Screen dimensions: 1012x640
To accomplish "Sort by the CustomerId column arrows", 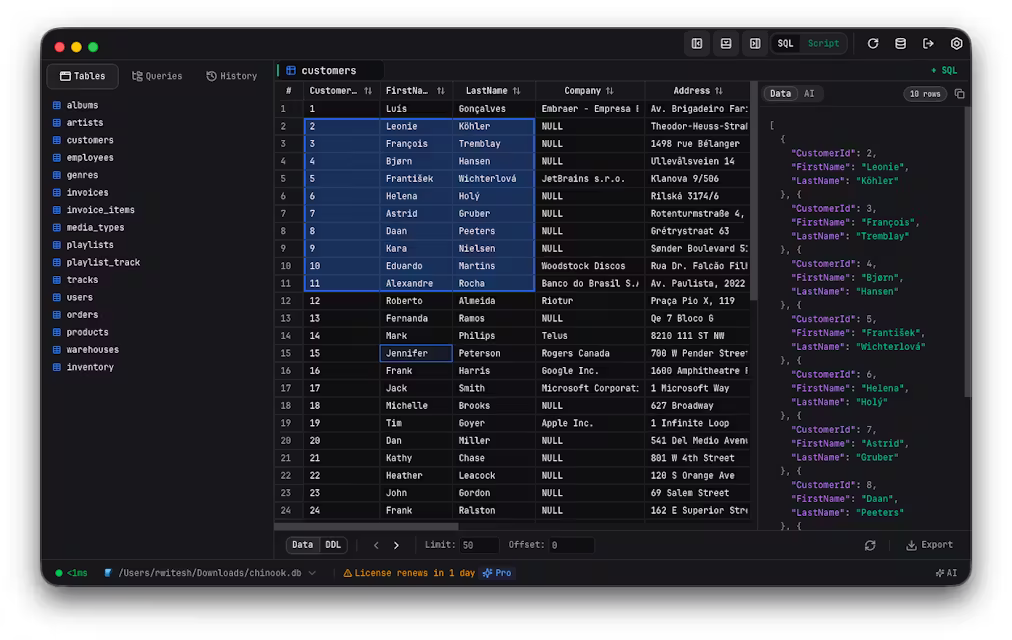I will 368,91.
